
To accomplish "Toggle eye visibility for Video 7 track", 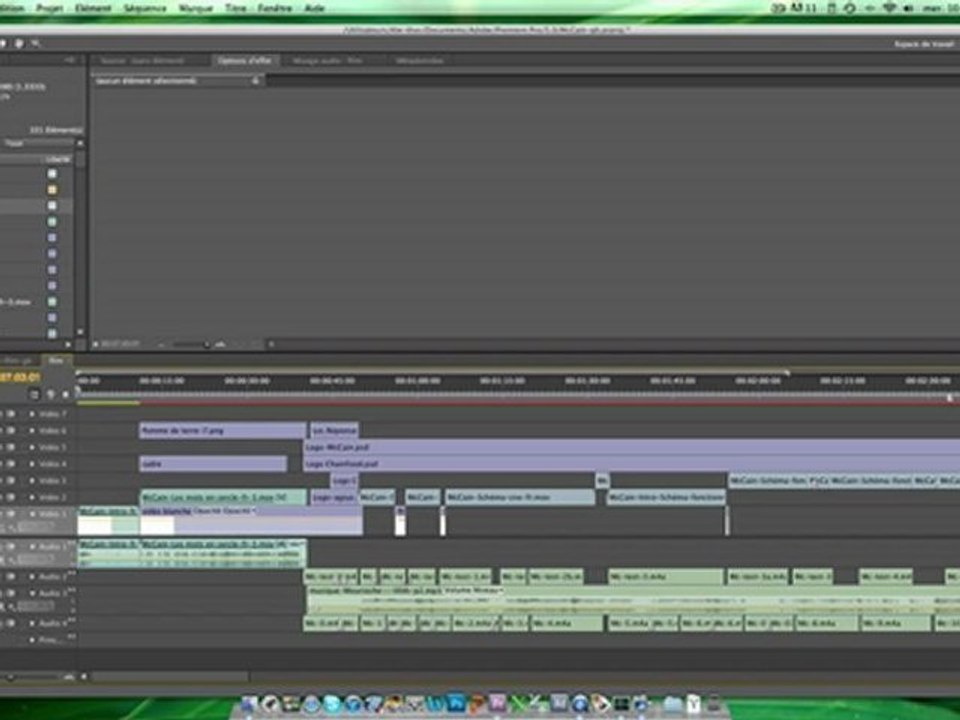I will tap(11, 414).
